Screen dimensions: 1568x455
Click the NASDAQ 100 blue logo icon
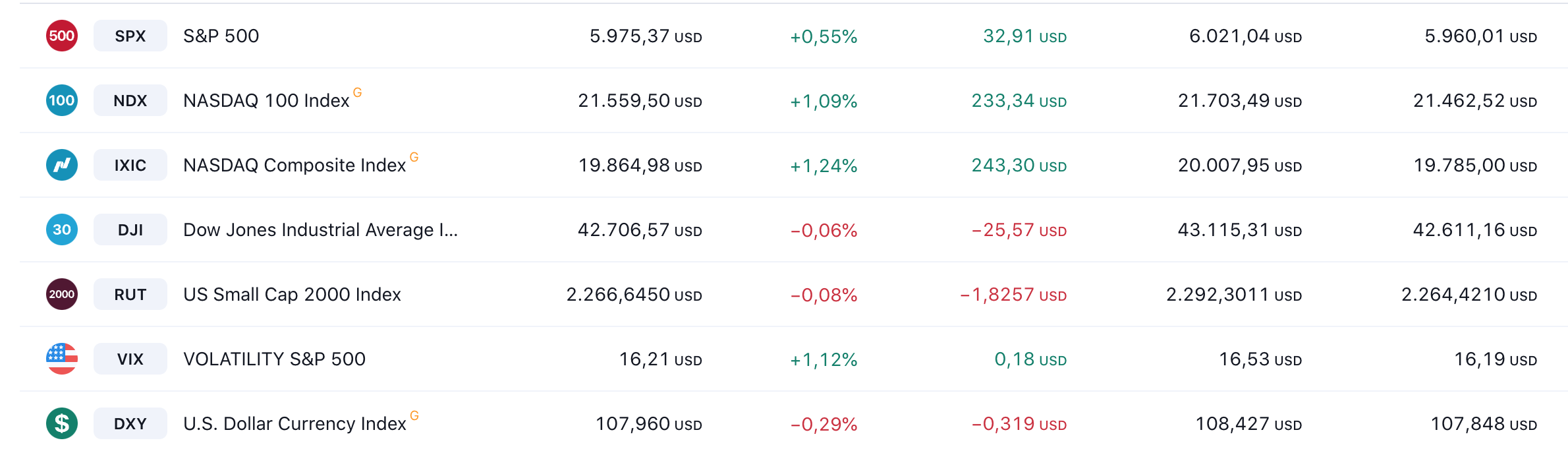coord(62,100)
